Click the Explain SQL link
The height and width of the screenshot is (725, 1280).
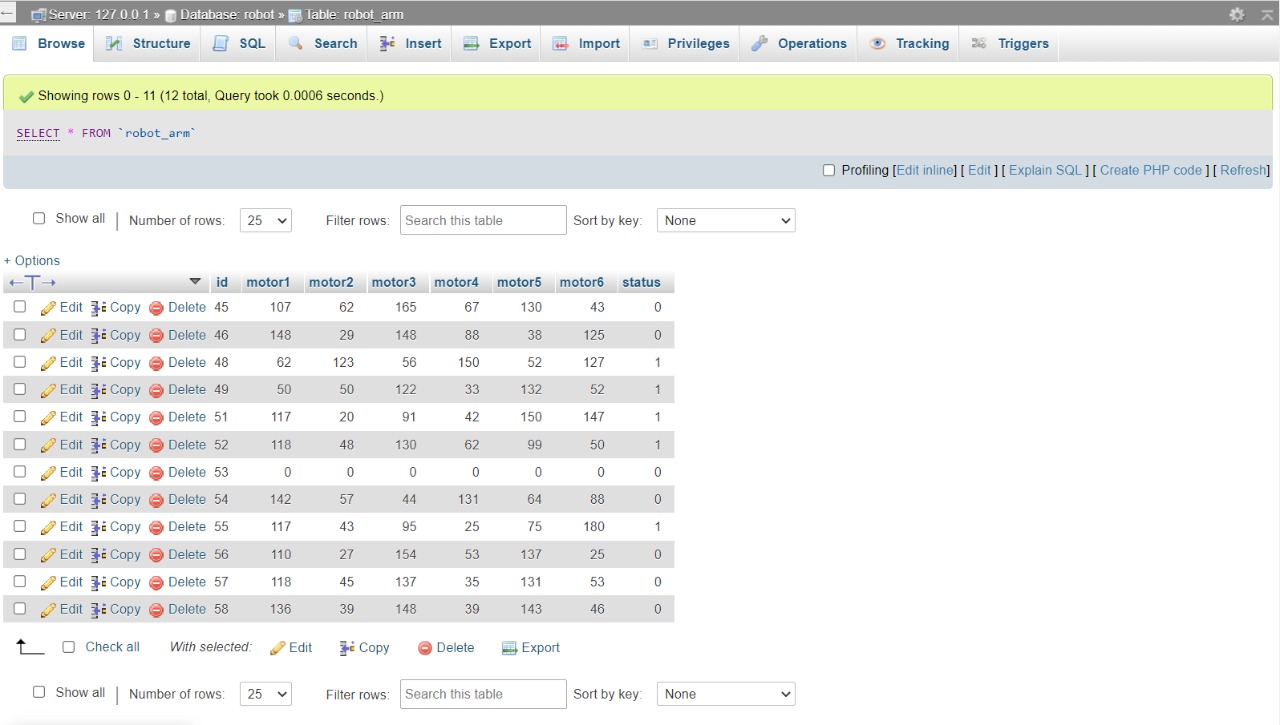[1045, 170]
